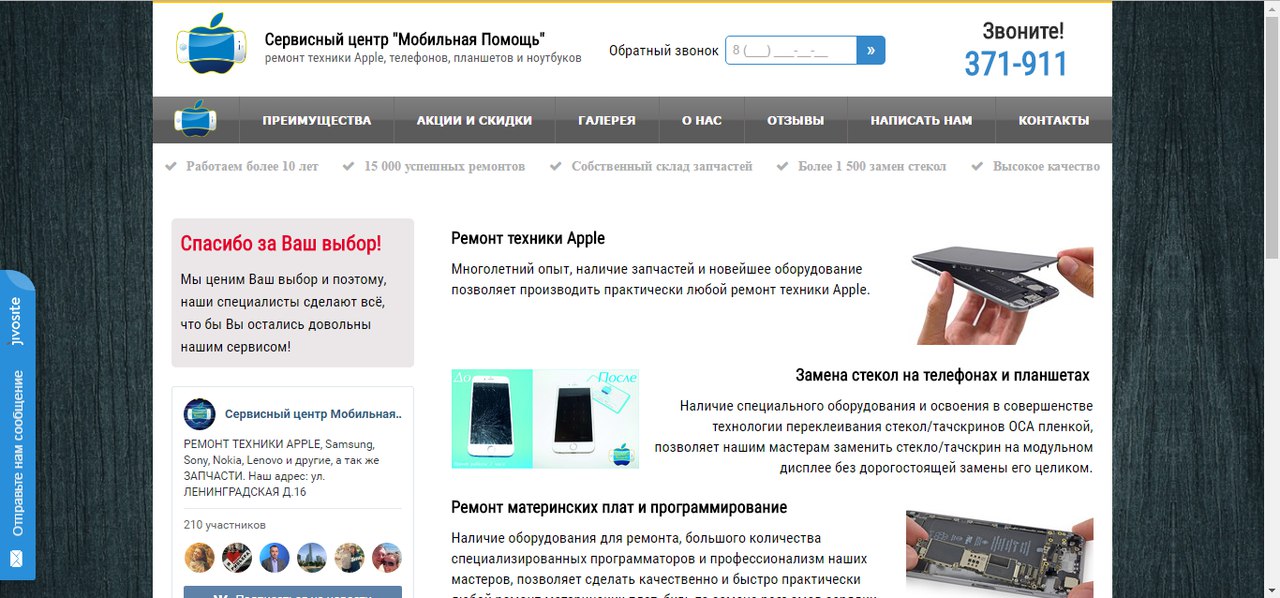Screen dimensions: 1280x598
Task: Click the blue apple logo in header
Action: pos(211,44)
